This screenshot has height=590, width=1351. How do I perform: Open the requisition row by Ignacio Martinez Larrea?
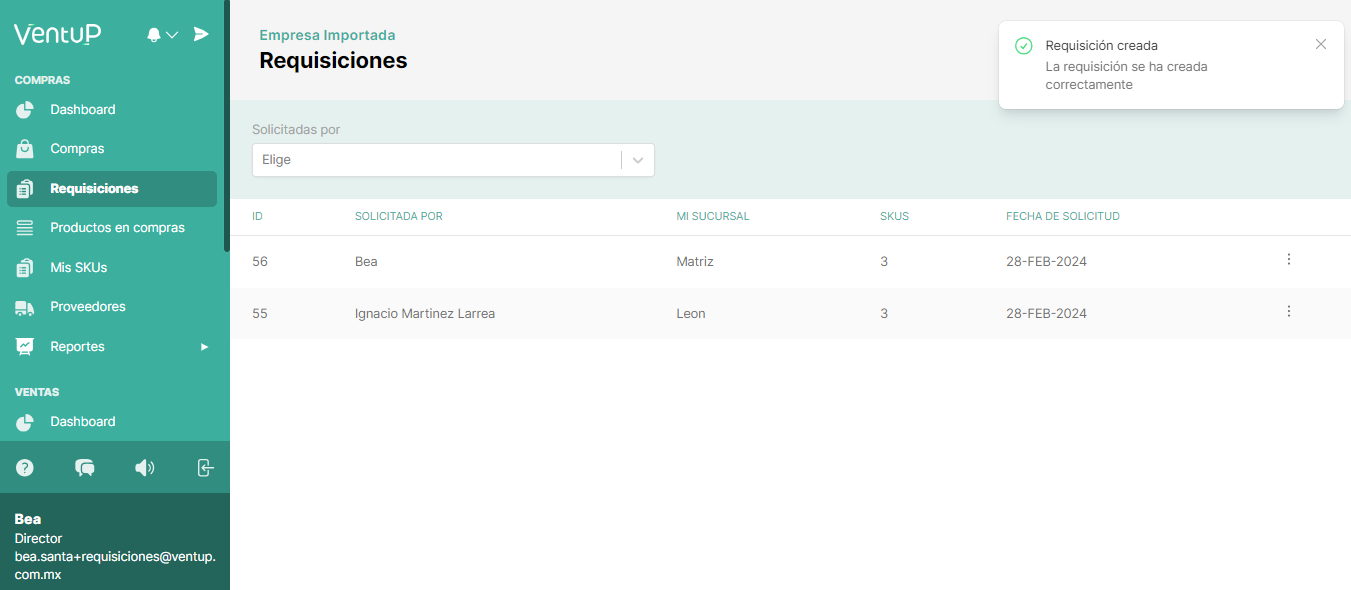[425, 313]
